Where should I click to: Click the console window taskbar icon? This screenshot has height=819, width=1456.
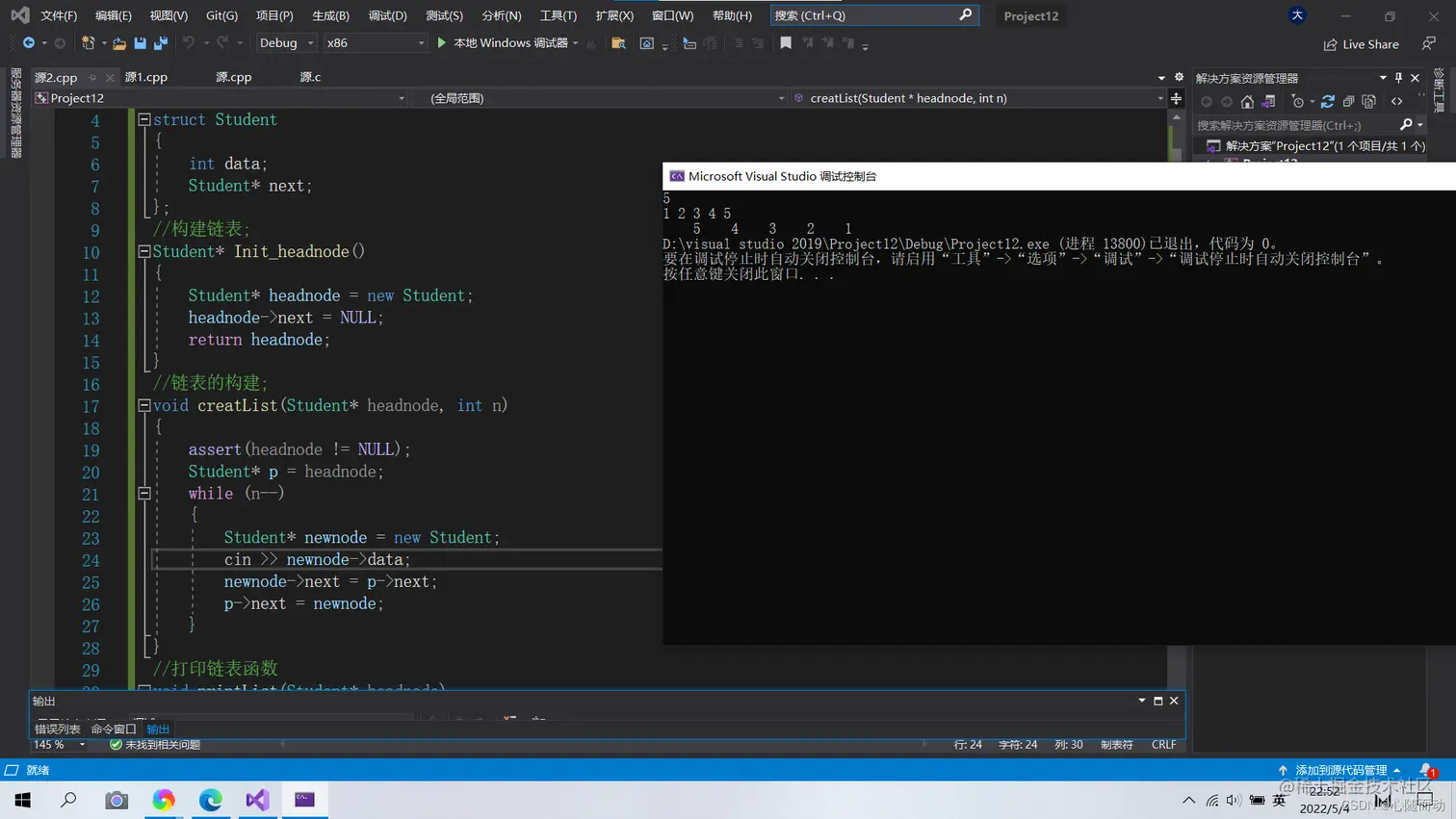[304, 800]
